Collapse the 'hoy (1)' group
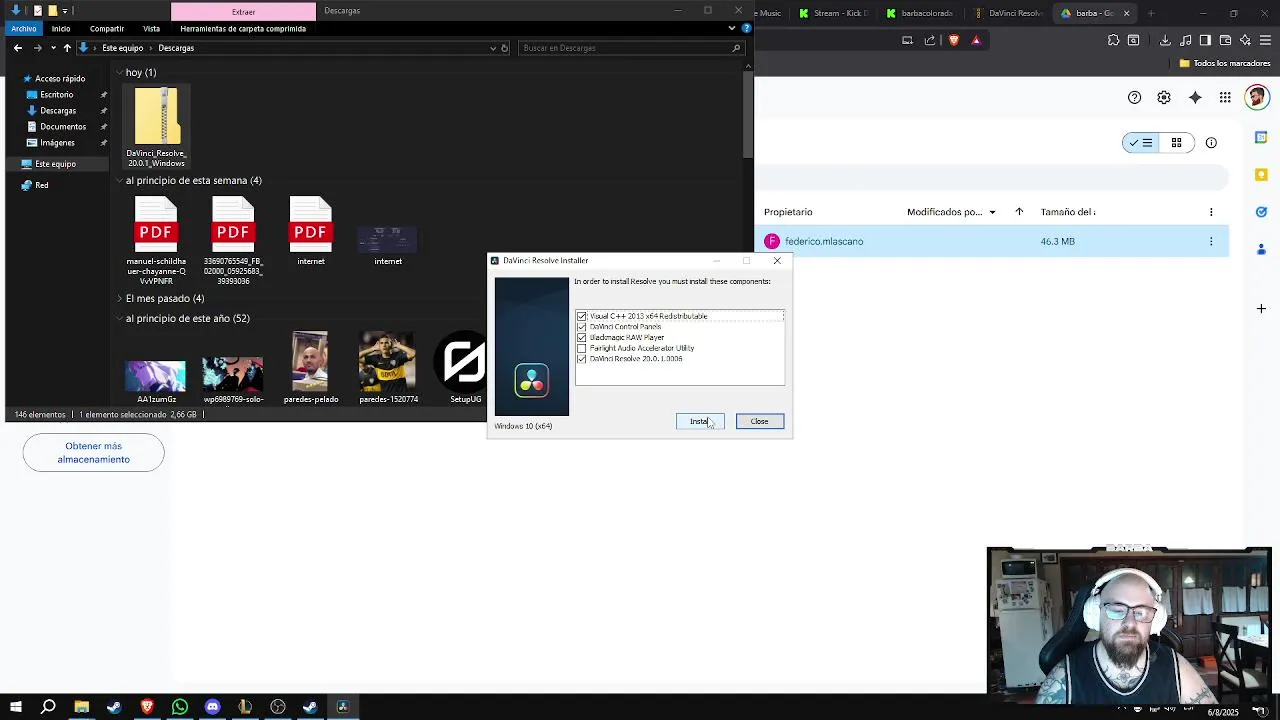 pos(119,72)
